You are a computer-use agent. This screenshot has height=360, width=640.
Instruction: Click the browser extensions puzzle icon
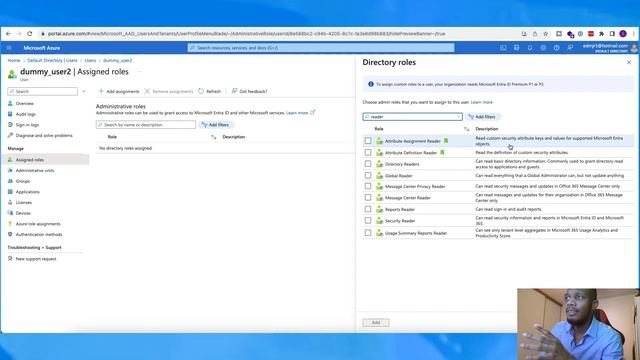(602, 34)
